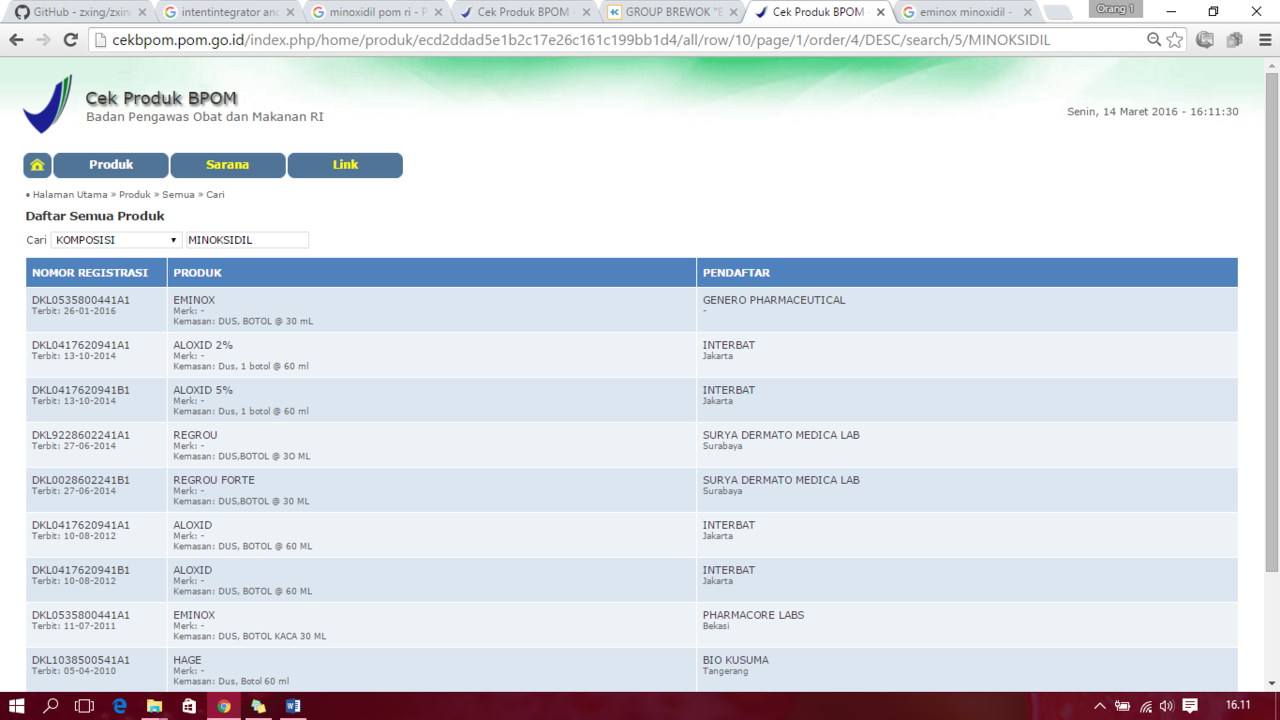Open the taskbar app beside Chrome
Viewport: 1280px width, 720px height.
click(258, 705)
